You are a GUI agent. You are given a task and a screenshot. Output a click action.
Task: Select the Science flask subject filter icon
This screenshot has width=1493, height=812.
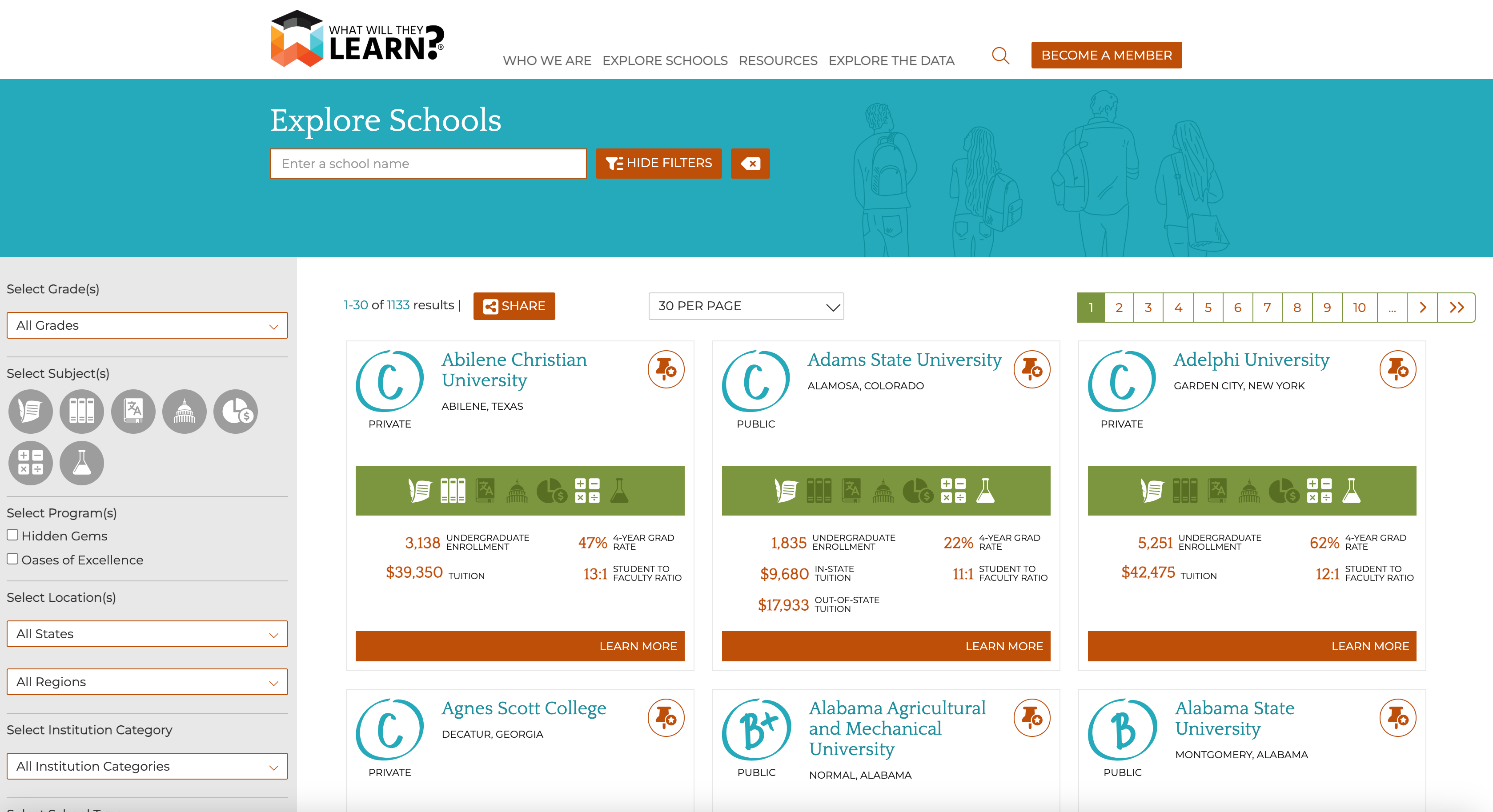(x=82, y=463)
